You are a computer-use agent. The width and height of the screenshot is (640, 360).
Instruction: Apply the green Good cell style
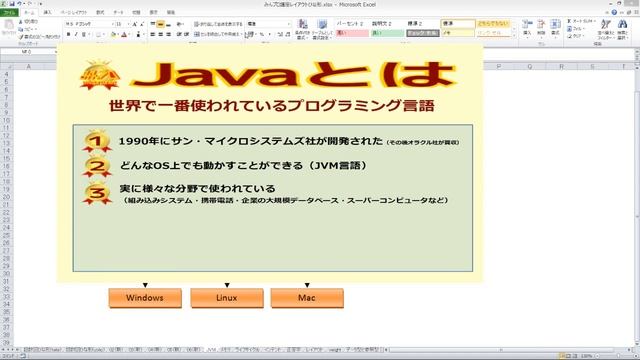(x=387, y=33)
